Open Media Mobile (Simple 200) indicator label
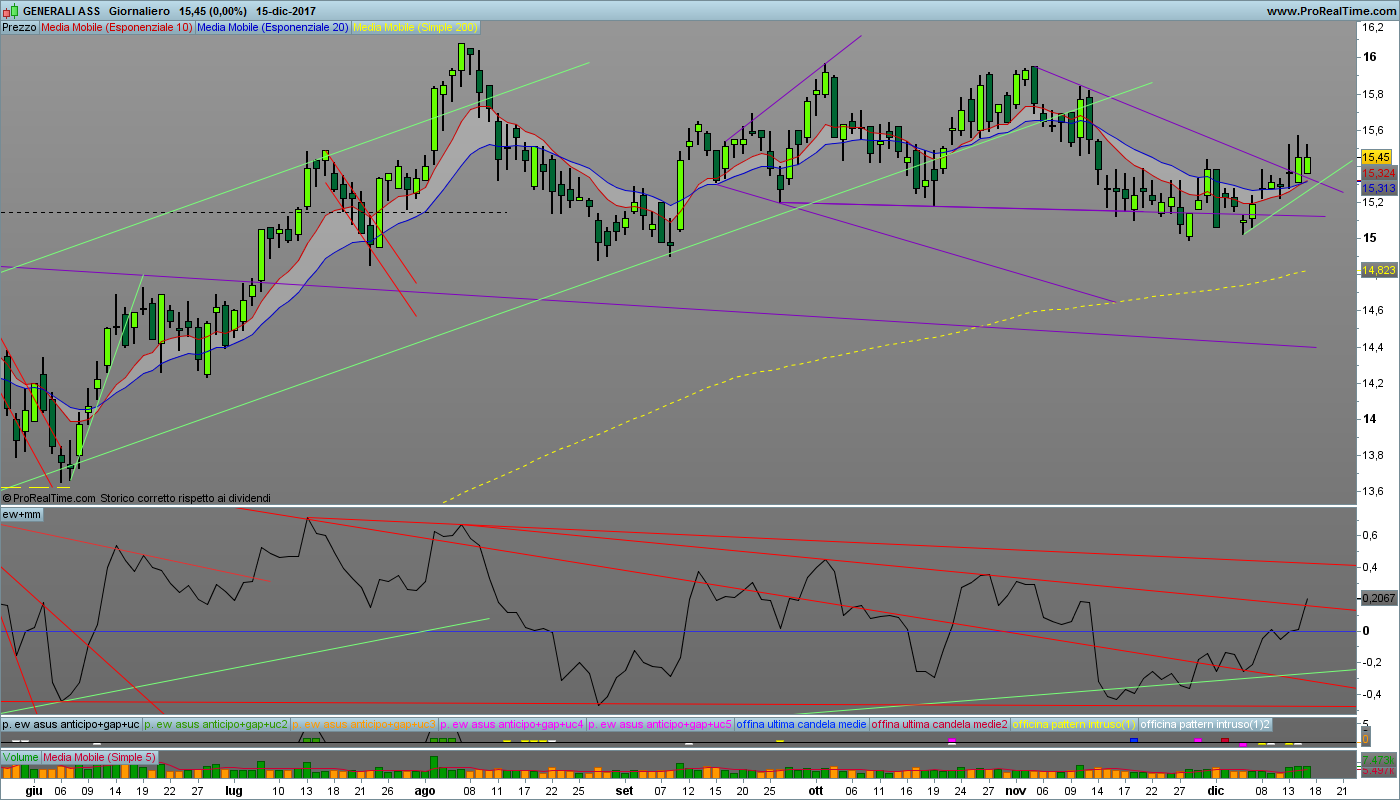 click(416, 27)
